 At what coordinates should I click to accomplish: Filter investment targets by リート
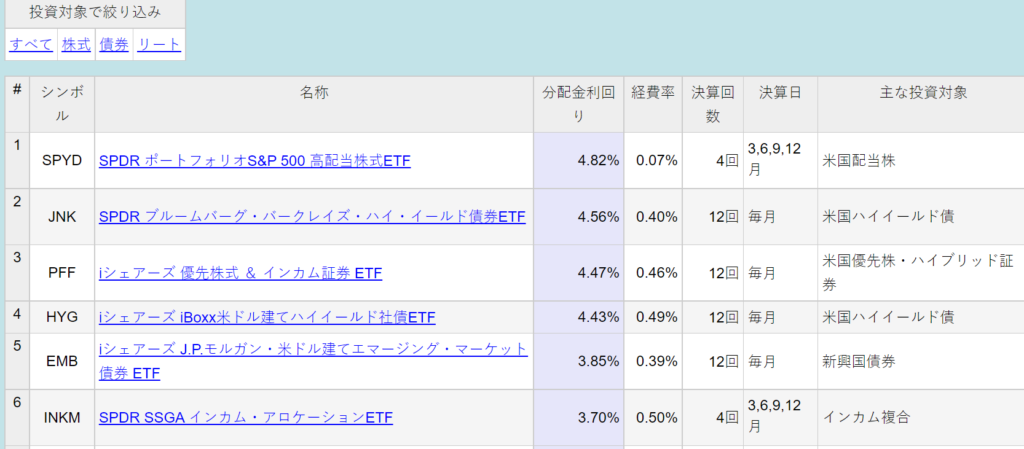(159, 45)
